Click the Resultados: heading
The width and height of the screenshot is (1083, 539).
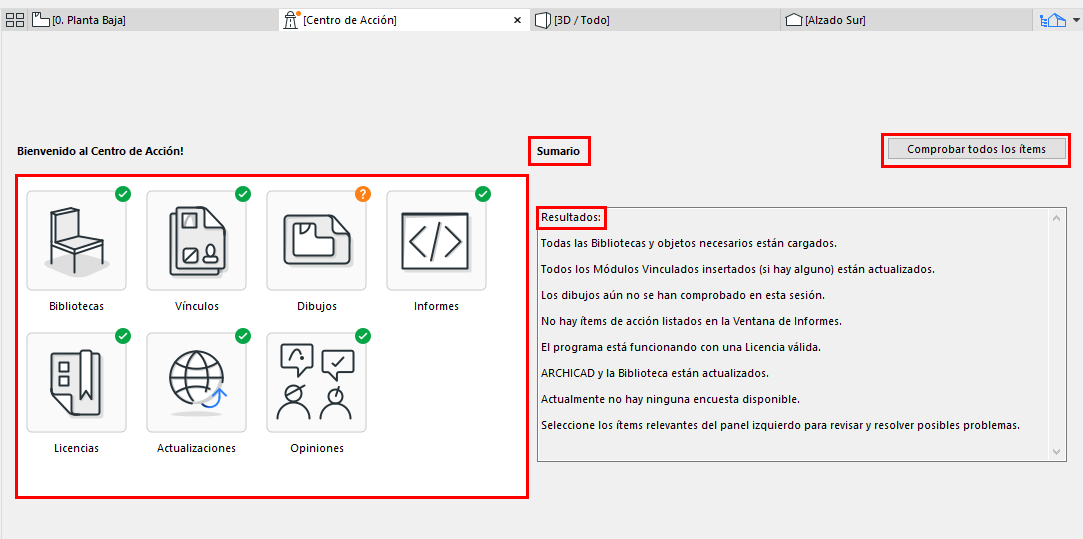click(x=571, y=218)
